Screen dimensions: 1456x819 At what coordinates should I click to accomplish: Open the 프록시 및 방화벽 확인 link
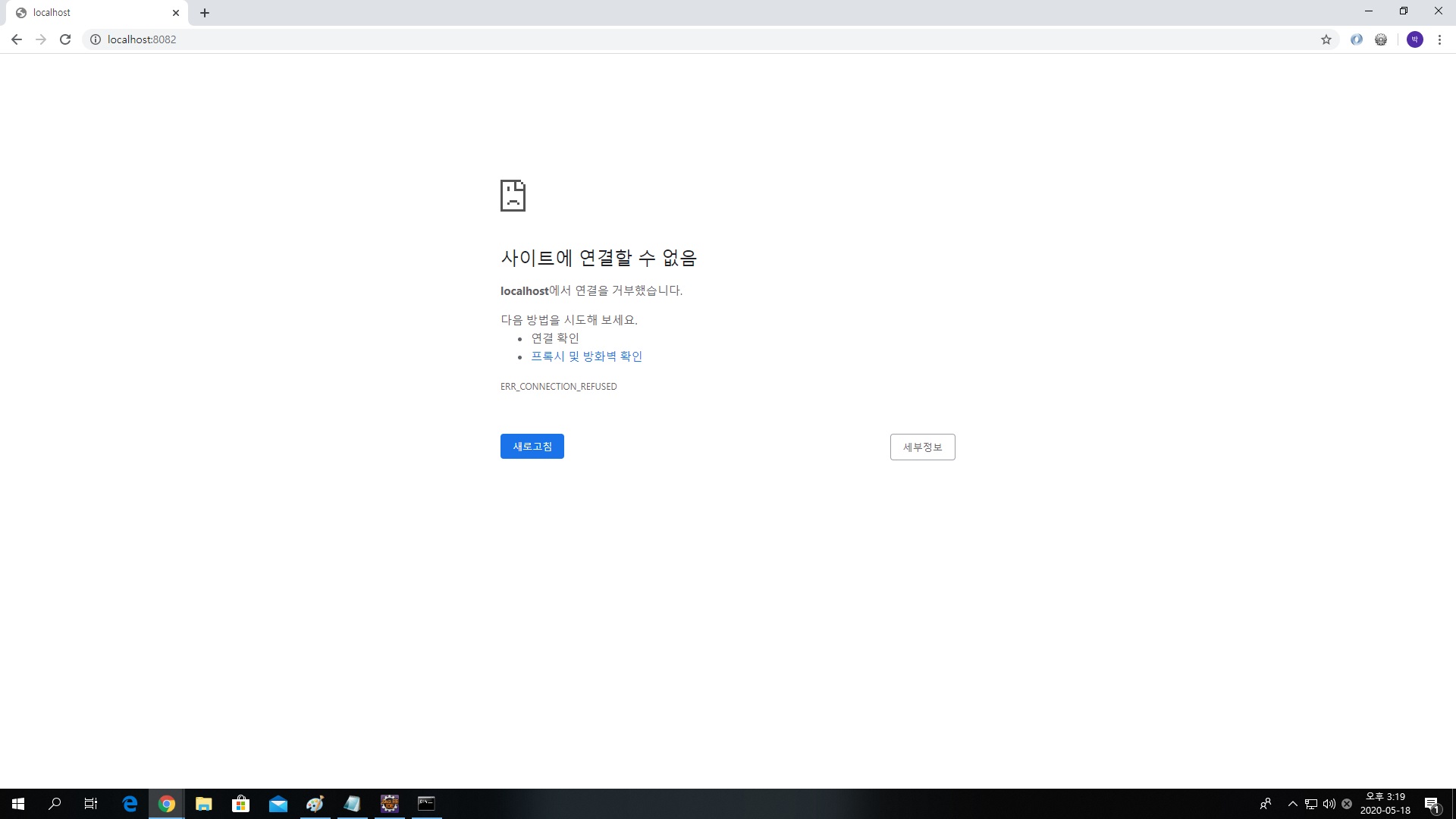(x=586, y=356)
